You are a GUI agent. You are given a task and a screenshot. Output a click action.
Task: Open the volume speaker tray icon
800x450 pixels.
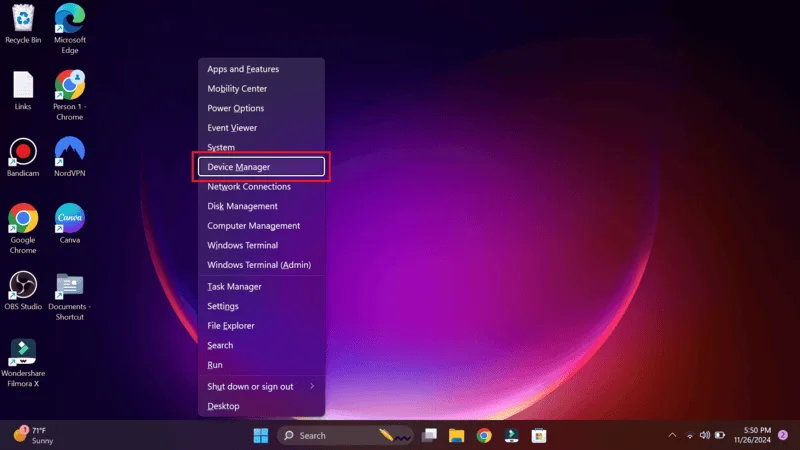705,435
